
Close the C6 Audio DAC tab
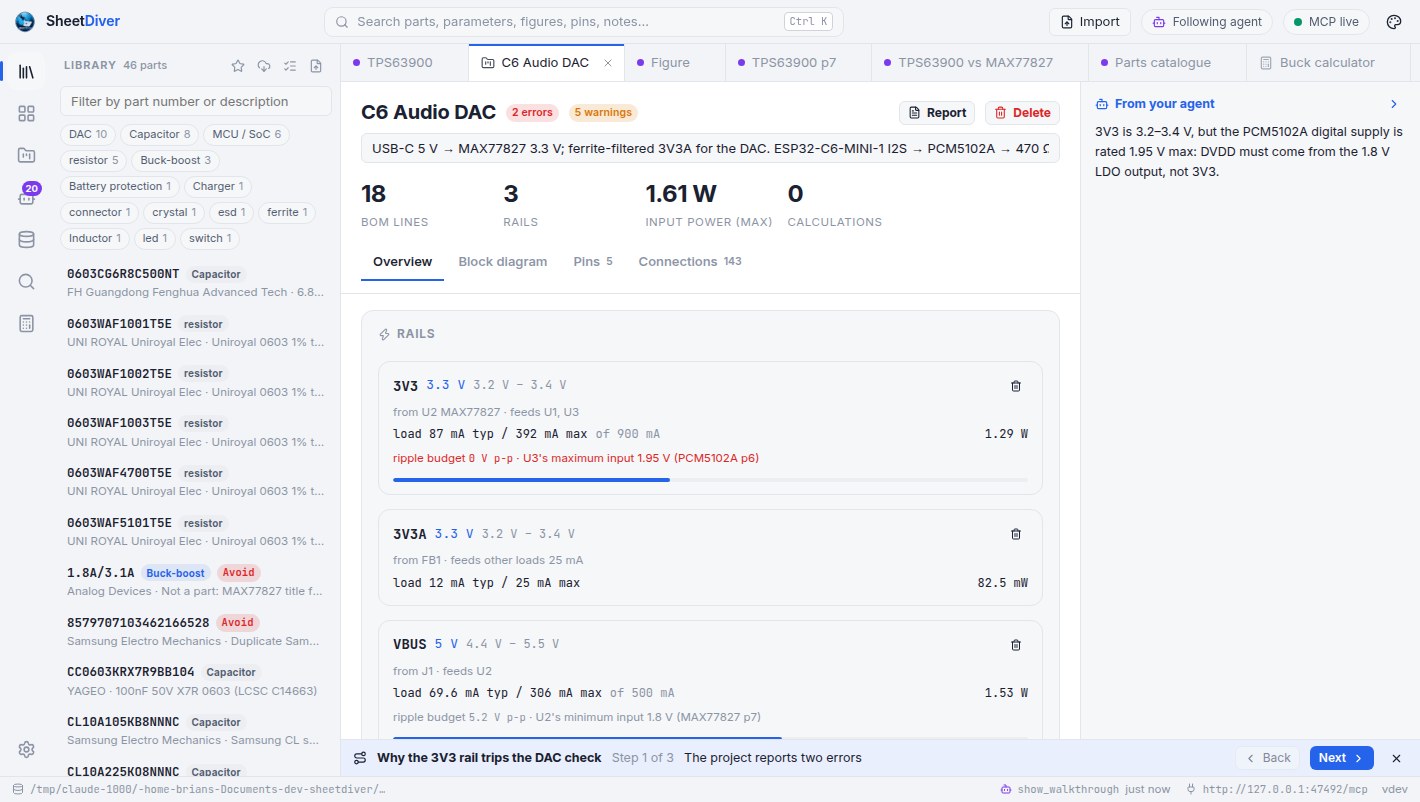point(608,63)
